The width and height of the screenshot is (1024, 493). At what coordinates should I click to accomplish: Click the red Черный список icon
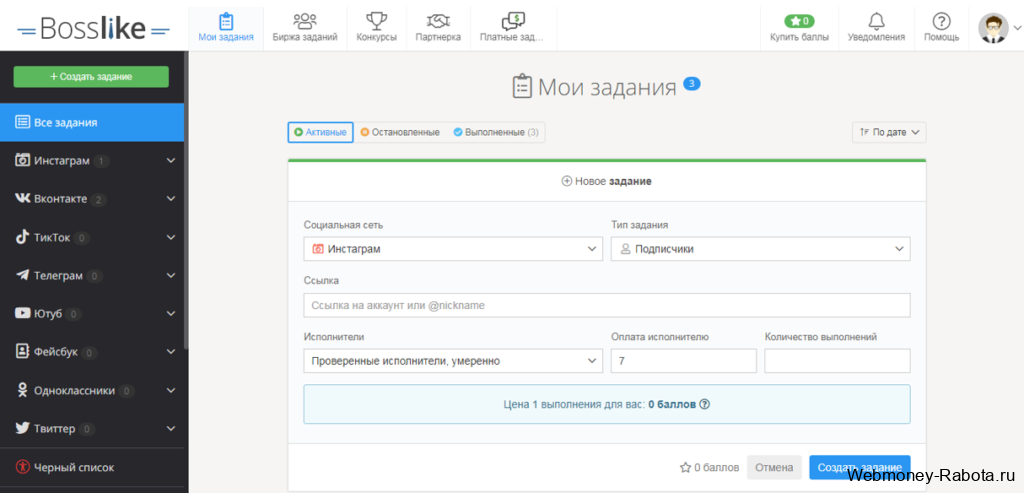[x=22, y=467]
